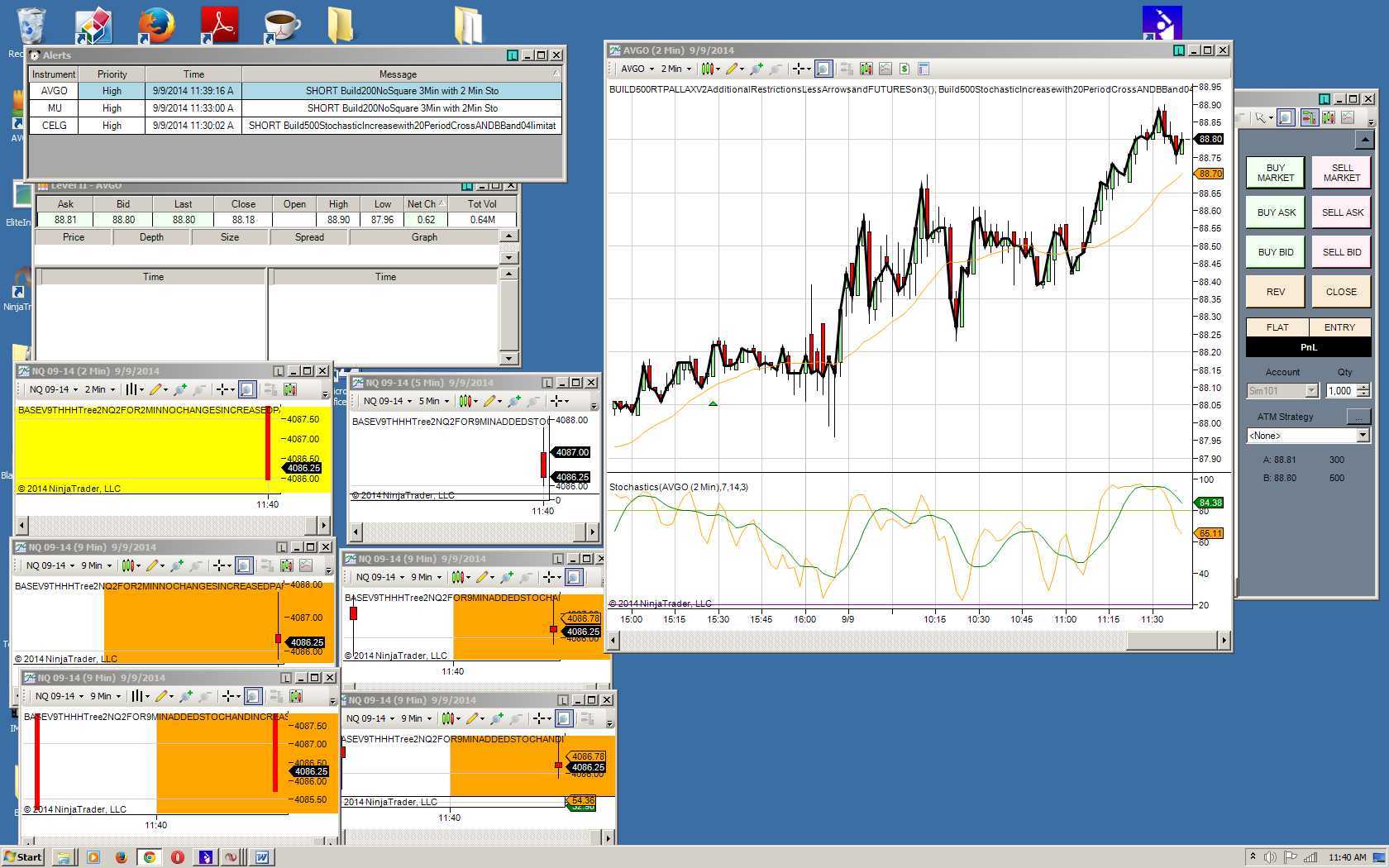Click the BUY BID button

point(1276,252)
